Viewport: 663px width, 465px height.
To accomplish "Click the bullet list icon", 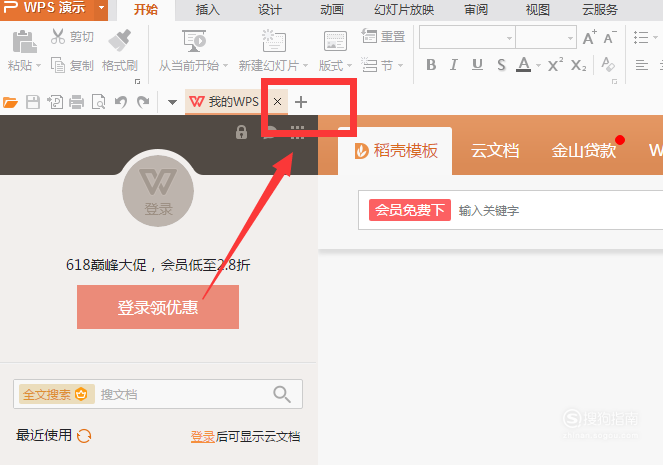I will click(641, 38).
